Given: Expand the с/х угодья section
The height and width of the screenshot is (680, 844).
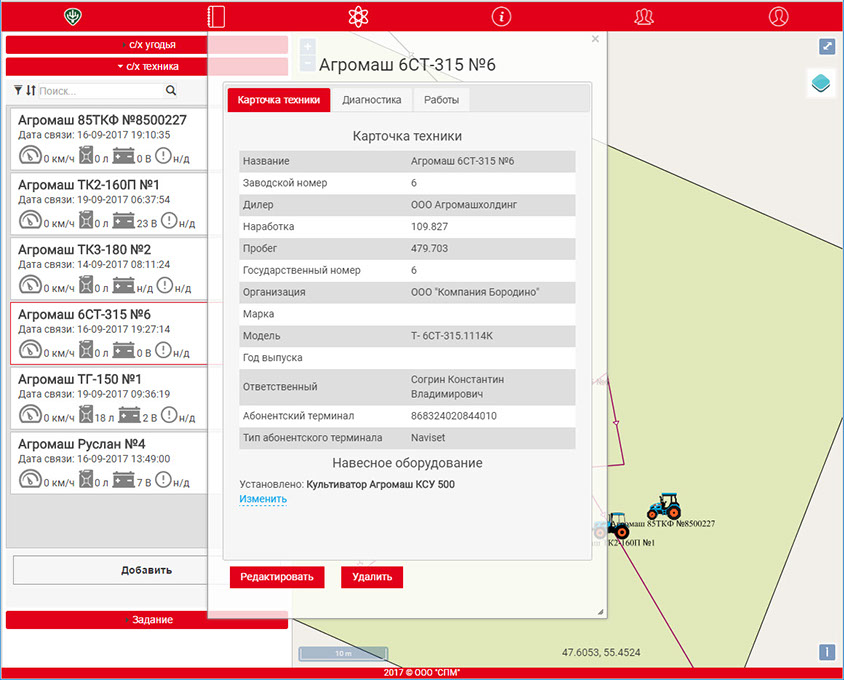Looking at the screenshot, I should pyautogui.click(x=147, y=45).
